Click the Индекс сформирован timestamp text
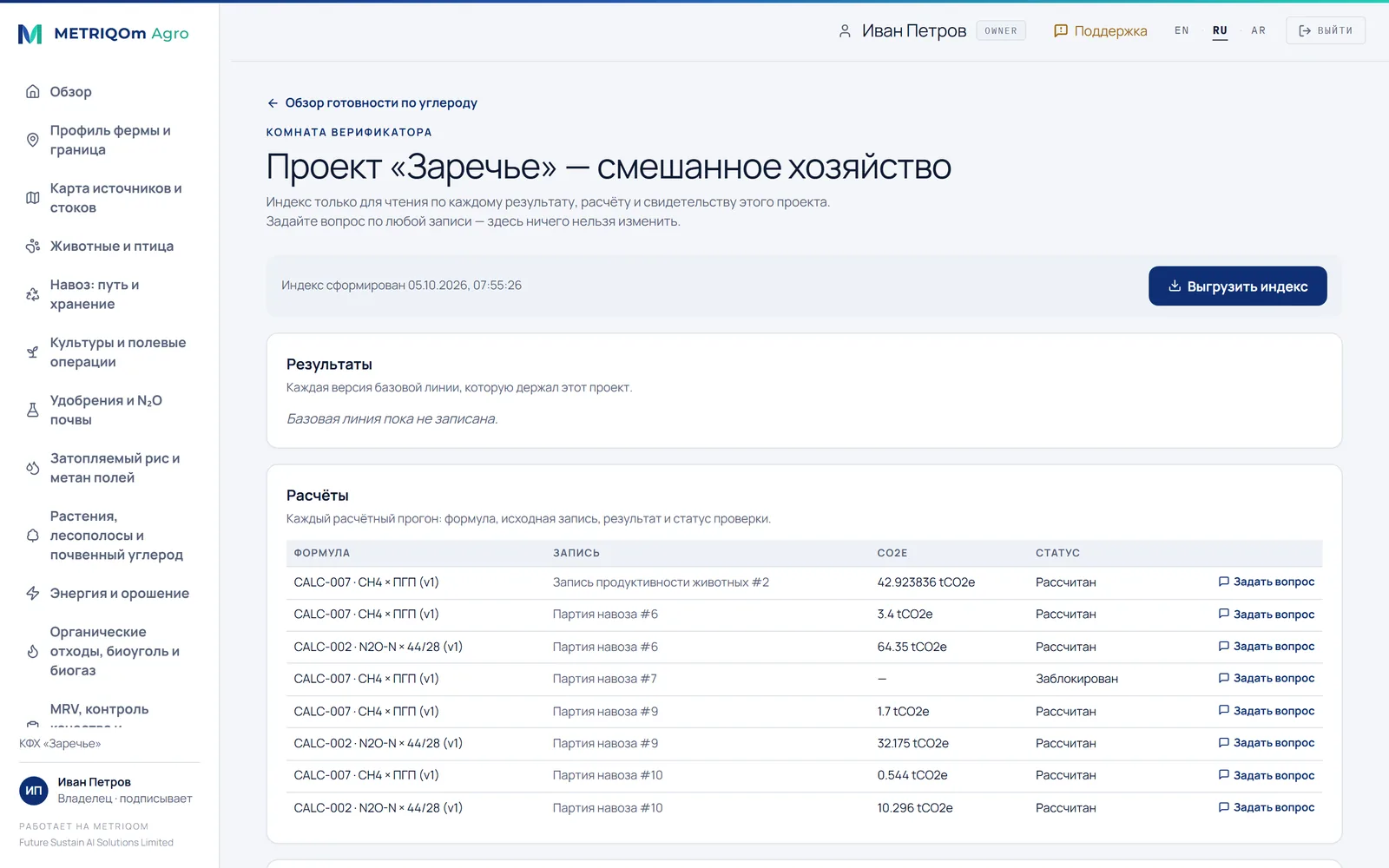The height and width of the screenshot is (868, 1389). (x=401, y=286)
